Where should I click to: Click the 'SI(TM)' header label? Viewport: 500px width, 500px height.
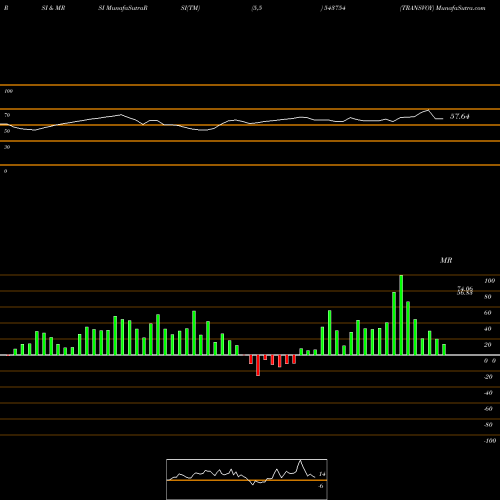(x=190, y=8)
